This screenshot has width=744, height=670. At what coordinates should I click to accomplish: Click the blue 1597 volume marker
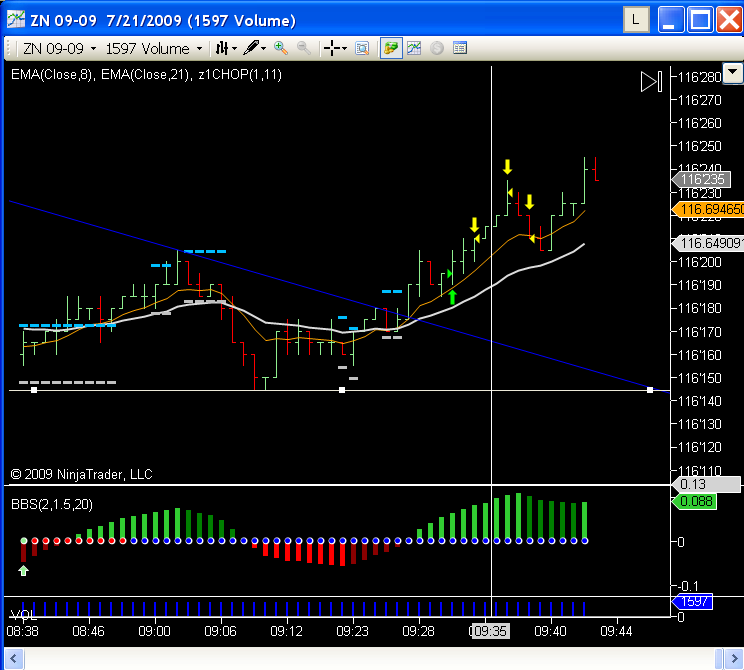[692, 602]
